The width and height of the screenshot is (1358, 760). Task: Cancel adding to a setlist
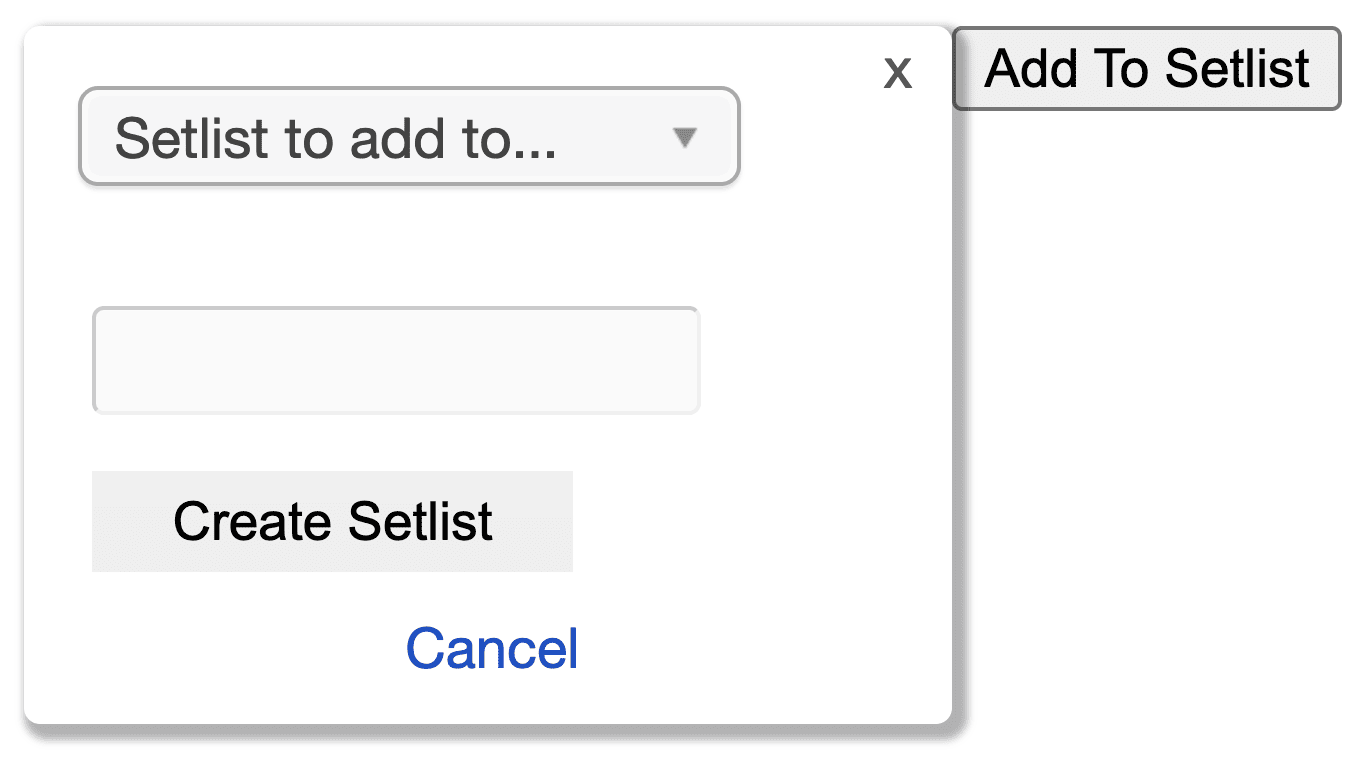pyautogui.click(x=492, y=648)
